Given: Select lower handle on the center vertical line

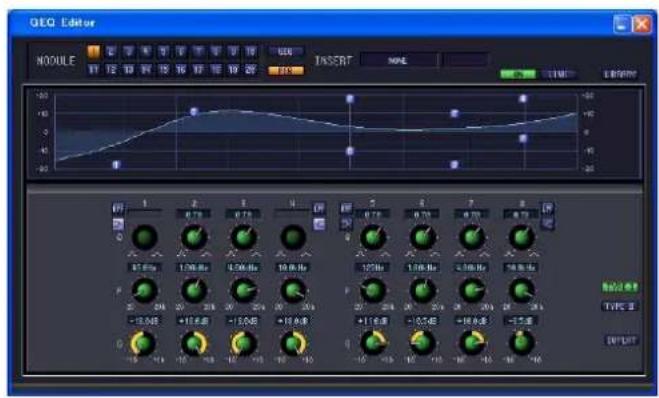Looking at the screenshot, I should tap(350, 151).
